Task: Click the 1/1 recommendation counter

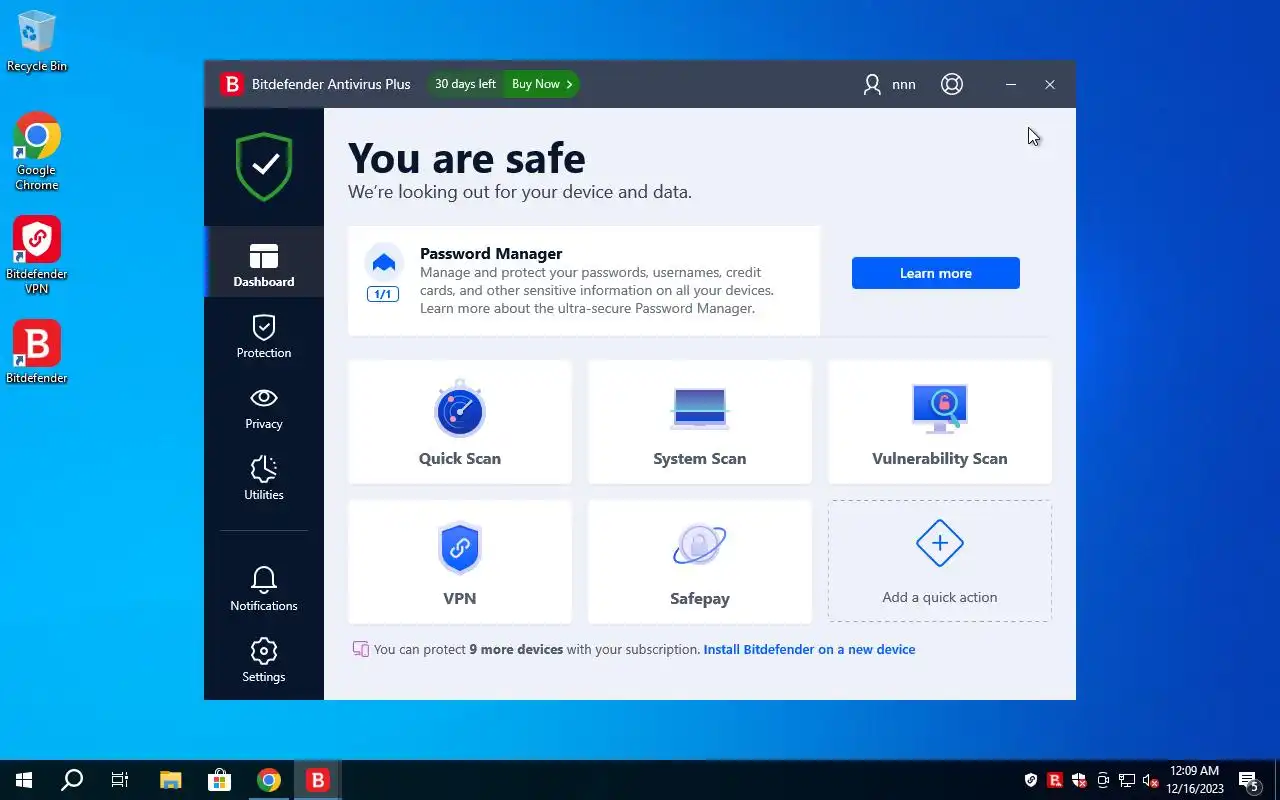Action: point(383,294)
